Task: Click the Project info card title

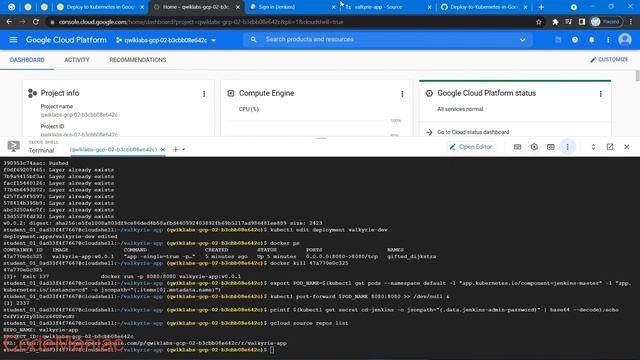Action: coord(60,93)
